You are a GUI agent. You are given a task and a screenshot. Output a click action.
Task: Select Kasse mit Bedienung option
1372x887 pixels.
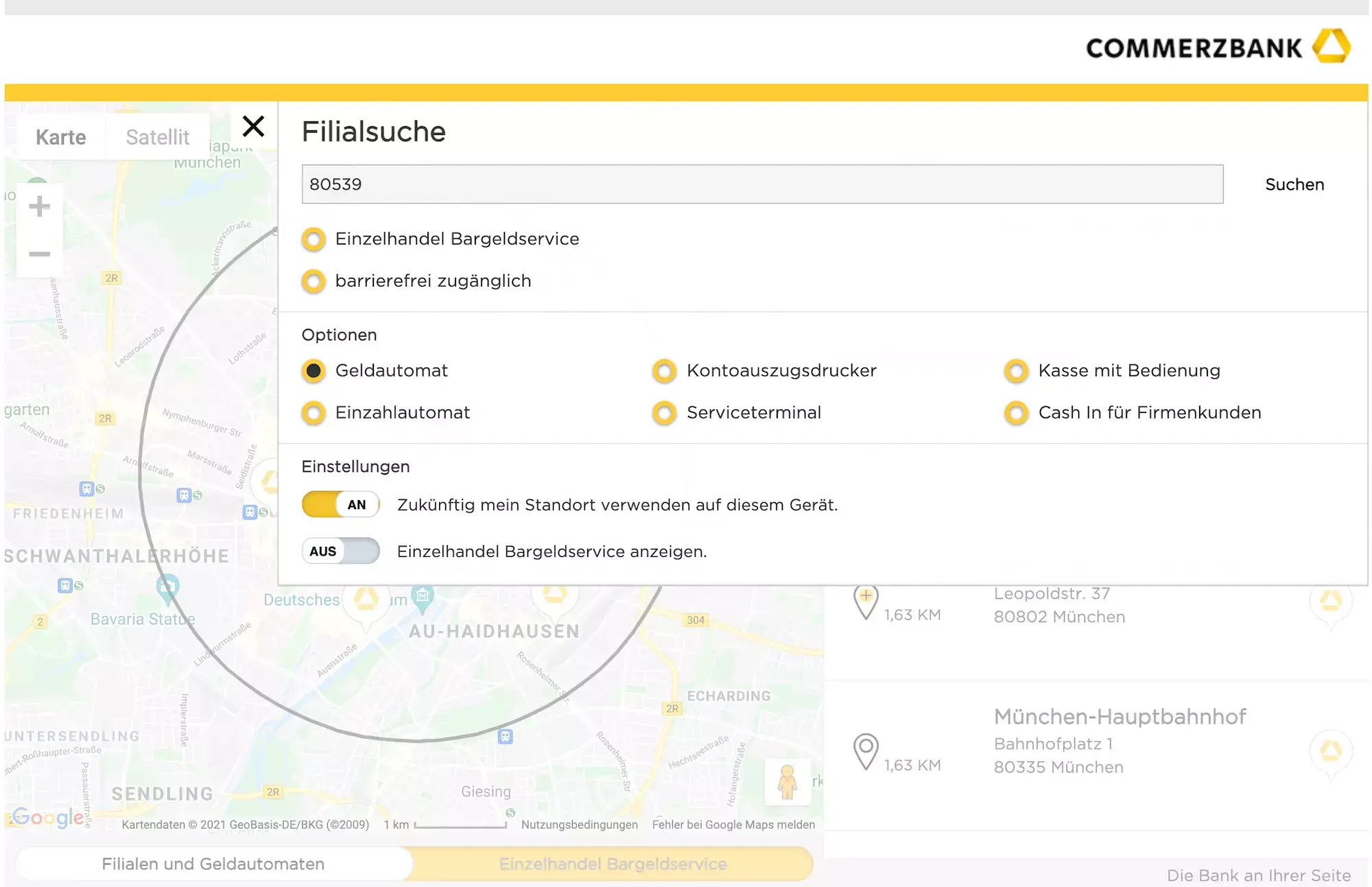(x=1016, y=371)
